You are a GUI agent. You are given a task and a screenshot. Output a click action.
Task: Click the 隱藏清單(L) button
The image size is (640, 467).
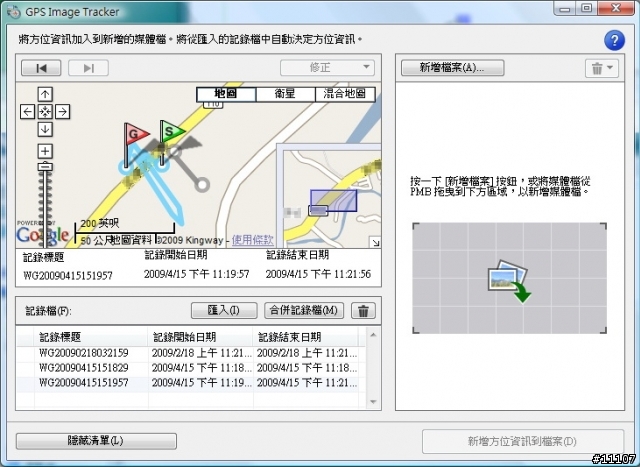pyautogui.click(x=96, y=441)
